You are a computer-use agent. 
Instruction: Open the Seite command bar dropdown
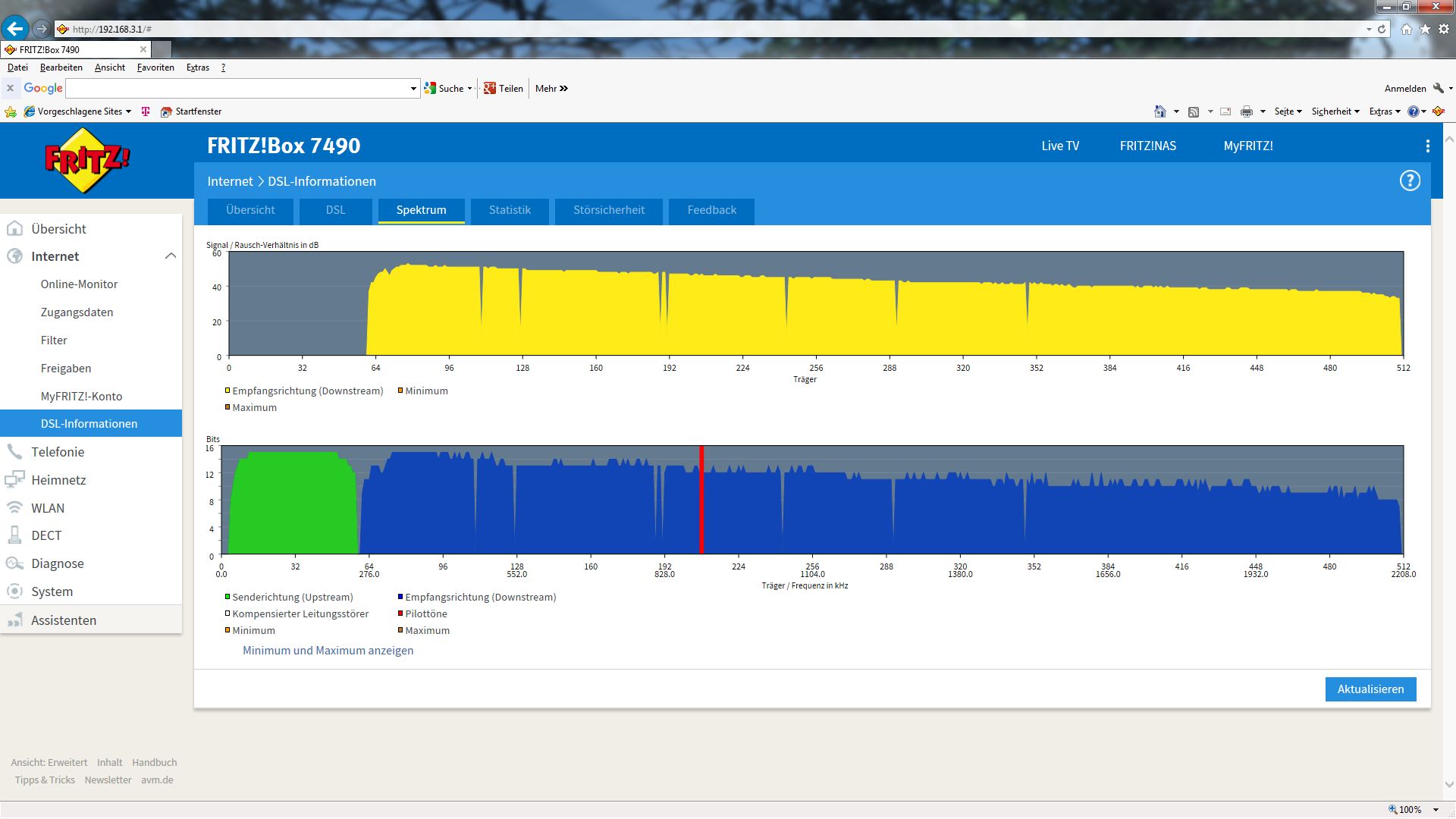pos(1288,111)
